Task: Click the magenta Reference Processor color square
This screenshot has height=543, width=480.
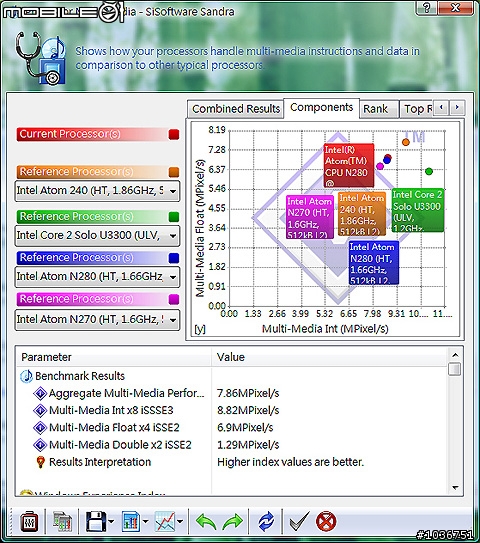Action: click(174, 299)
